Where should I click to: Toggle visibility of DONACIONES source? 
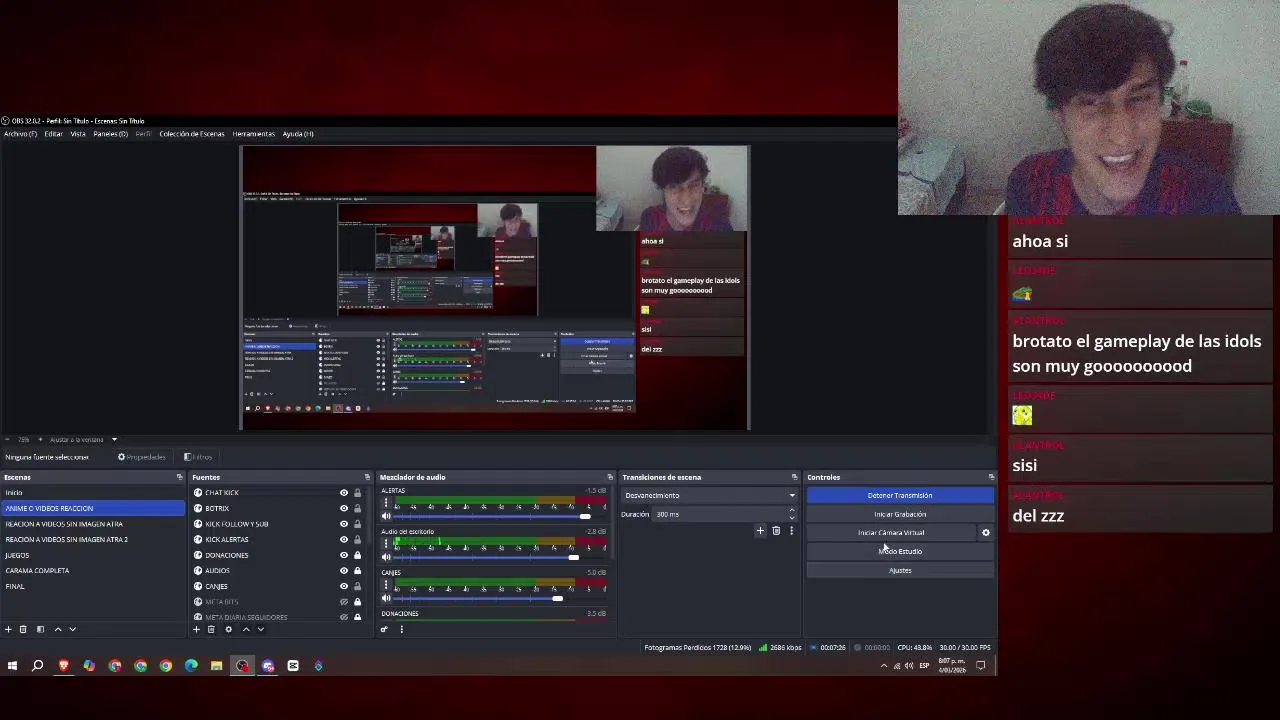[344, 555]
